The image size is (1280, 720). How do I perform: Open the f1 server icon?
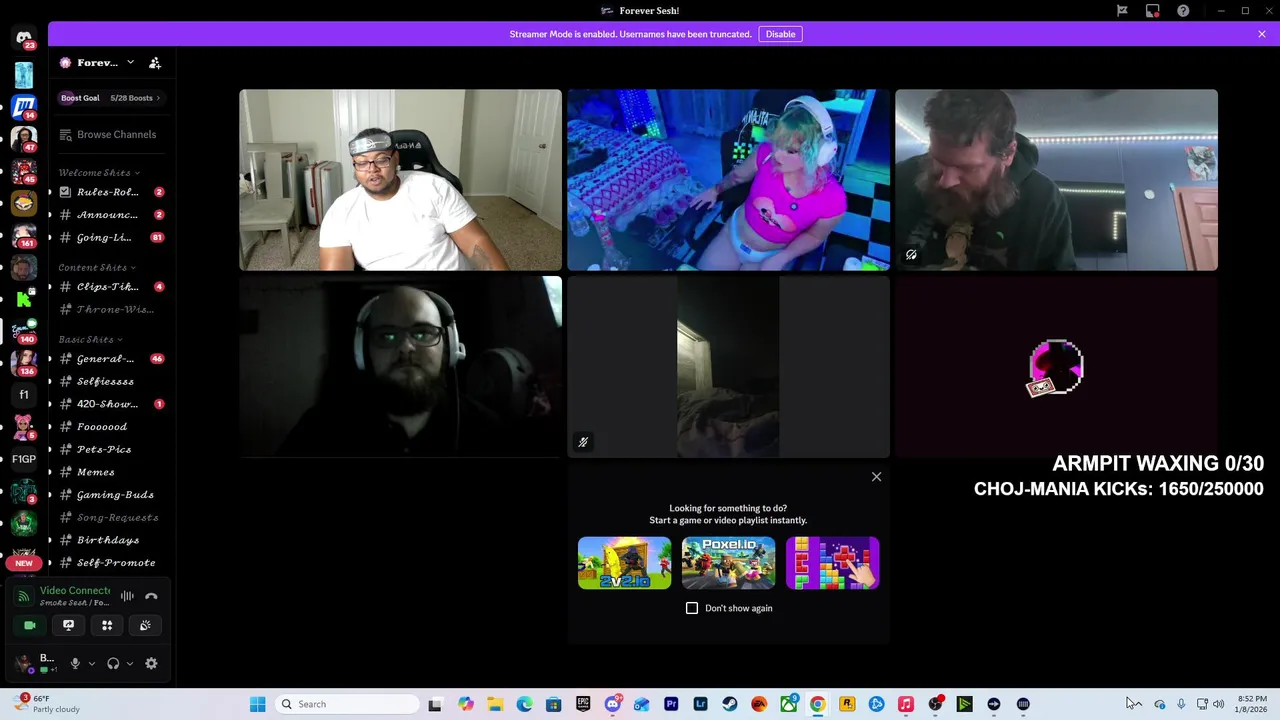click(24, 394)
